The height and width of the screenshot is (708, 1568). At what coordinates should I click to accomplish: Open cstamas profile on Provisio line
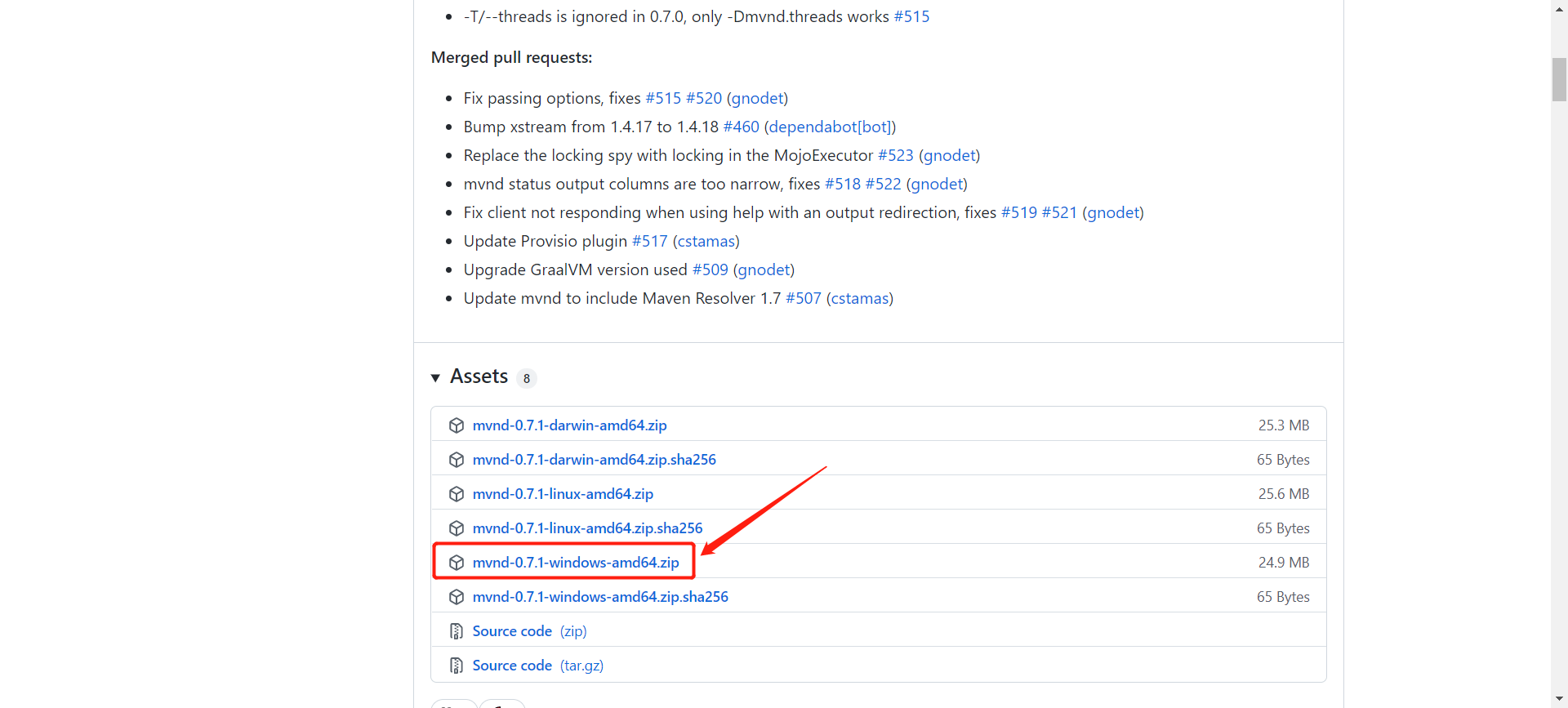(x=706, y=241)
